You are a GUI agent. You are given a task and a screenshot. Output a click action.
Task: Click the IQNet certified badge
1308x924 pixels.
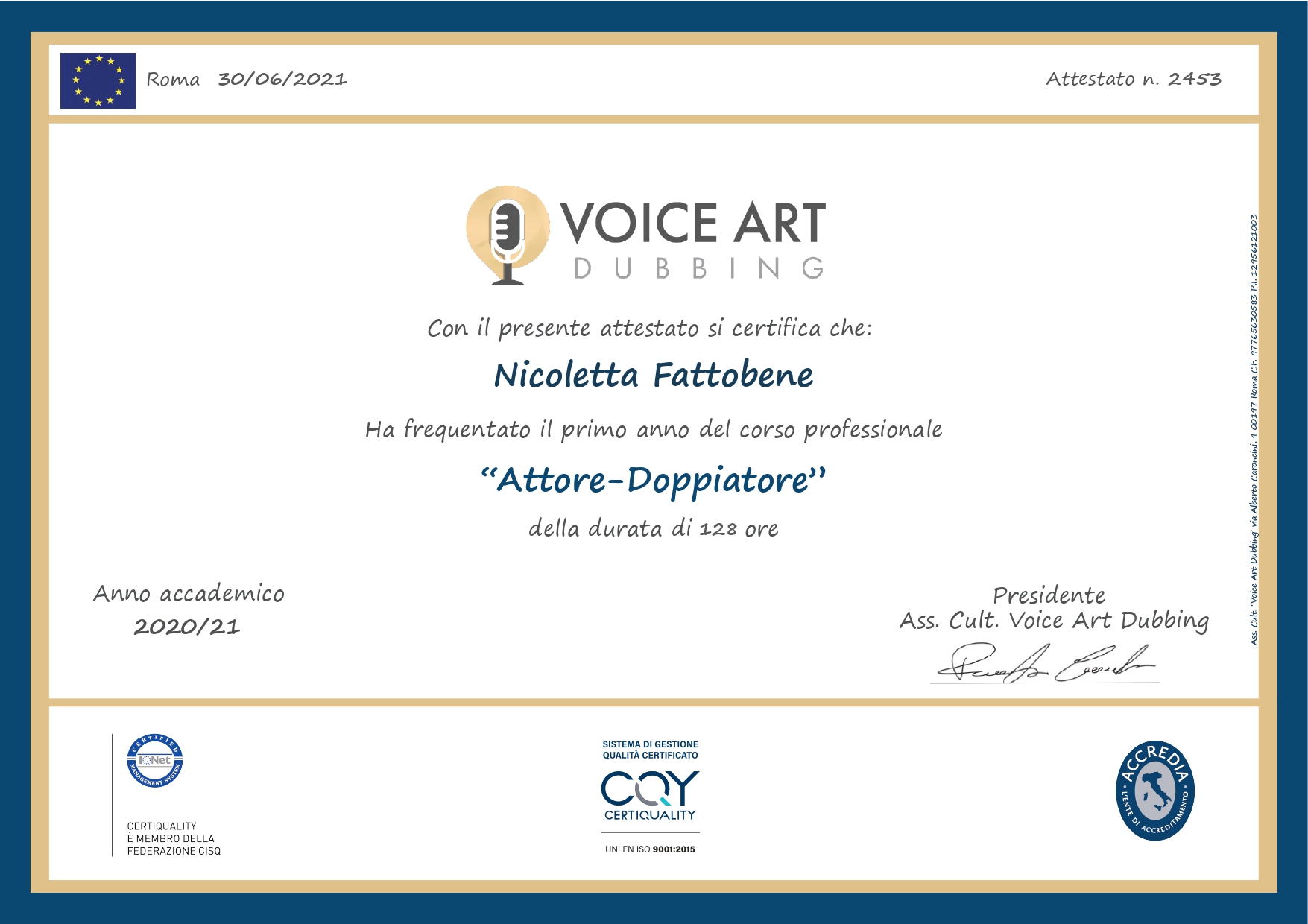coord(155,761)
